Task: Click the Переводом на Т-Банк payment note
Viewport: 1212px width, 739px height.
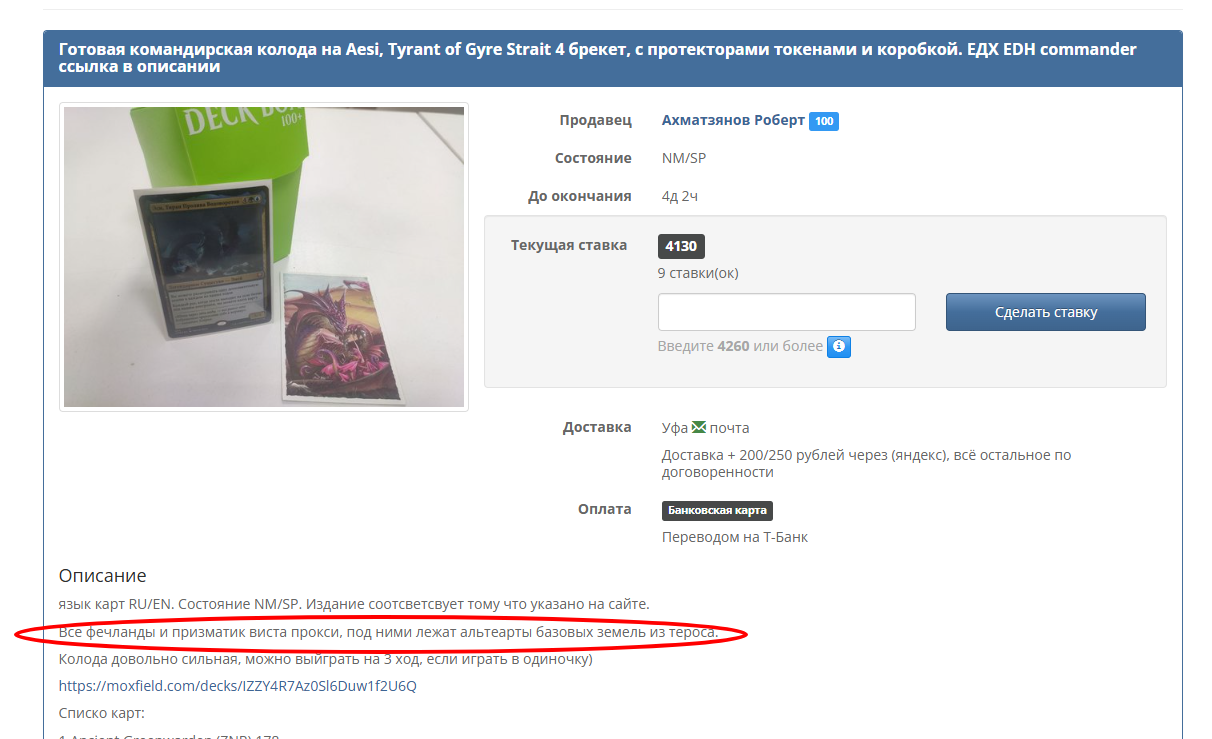Action: (x=735, y=537)
